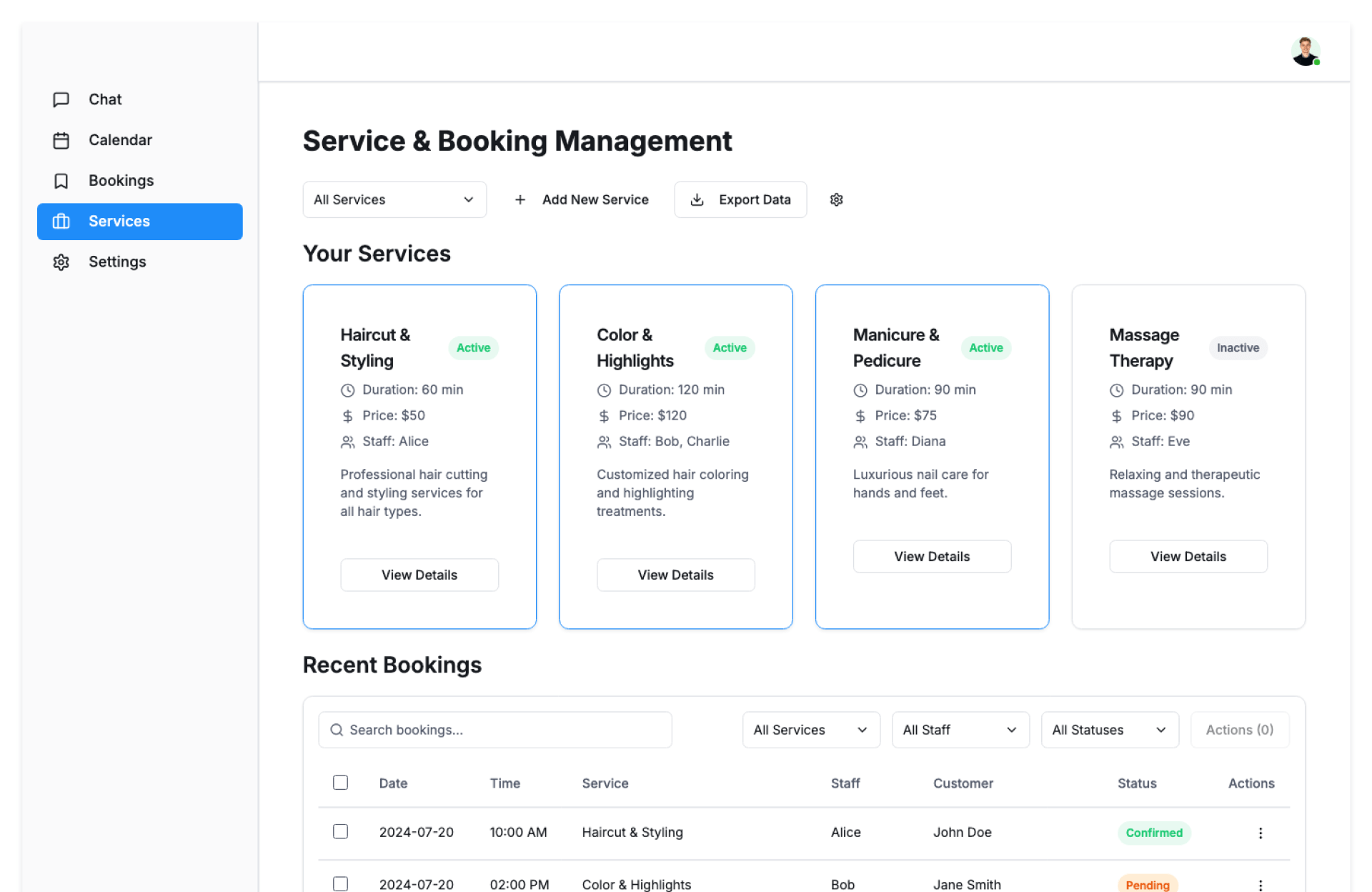Check the Haircut & Styling booking row

pyautogui.click(x=340, y=831)
